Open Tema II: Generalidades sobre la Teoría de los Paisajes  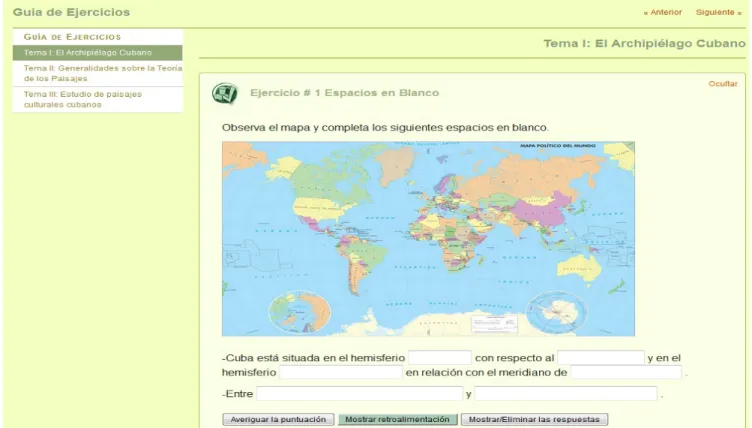97,73
